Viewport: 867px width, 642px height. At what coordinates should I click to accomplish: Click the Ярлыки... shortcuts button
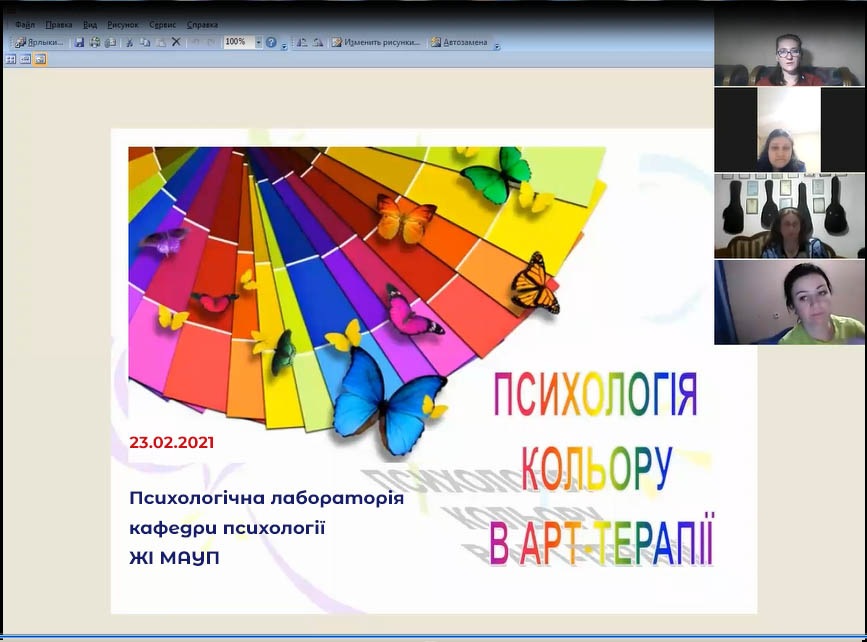[39, 42]
